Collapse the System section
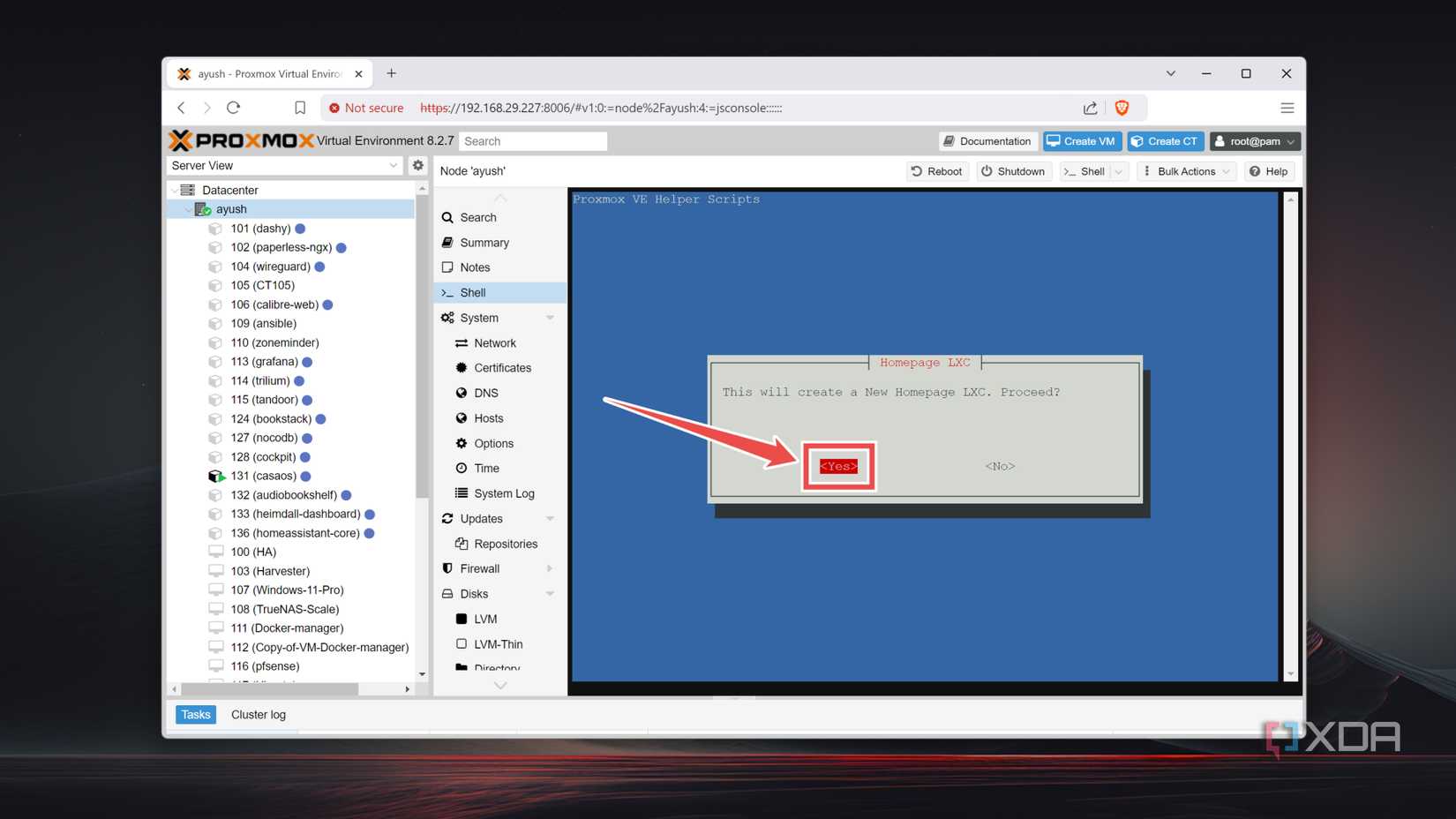This screenshot has width=1456, height=819. click(x=550, y=318)
